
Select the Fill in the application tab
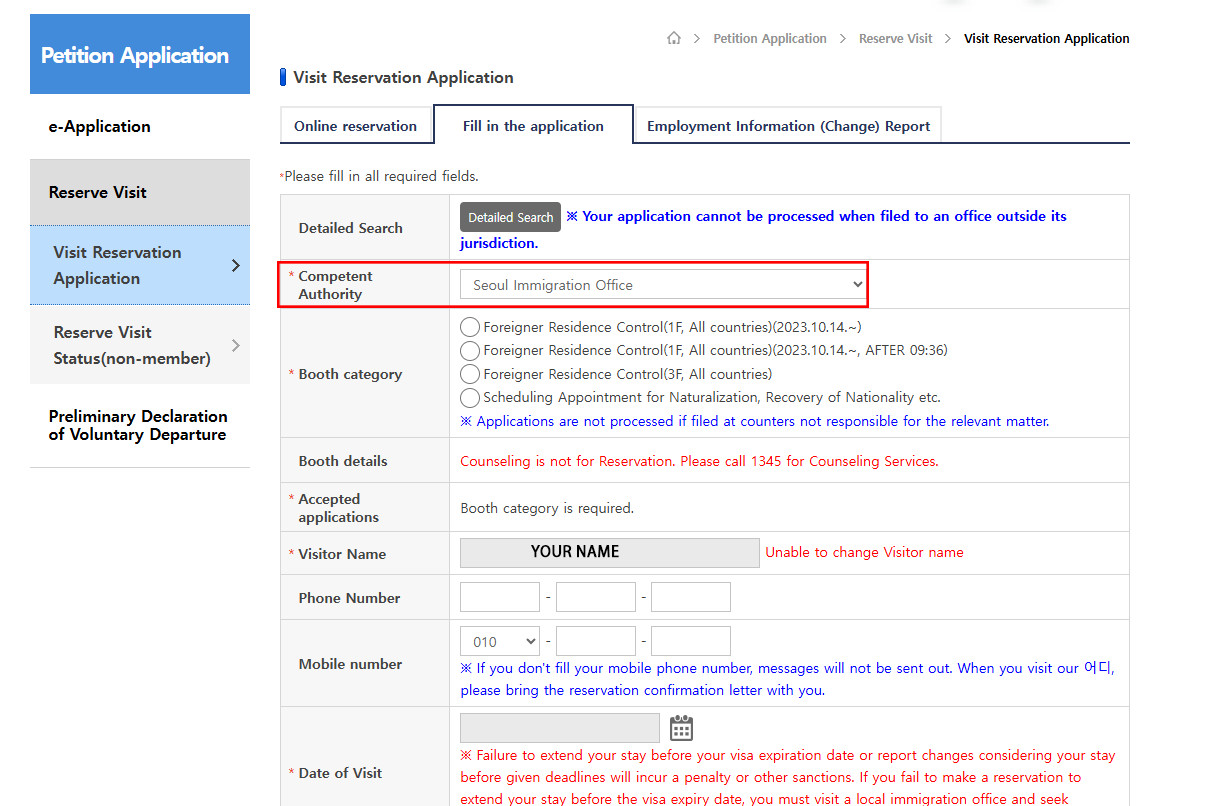click(x=533, y=127)
